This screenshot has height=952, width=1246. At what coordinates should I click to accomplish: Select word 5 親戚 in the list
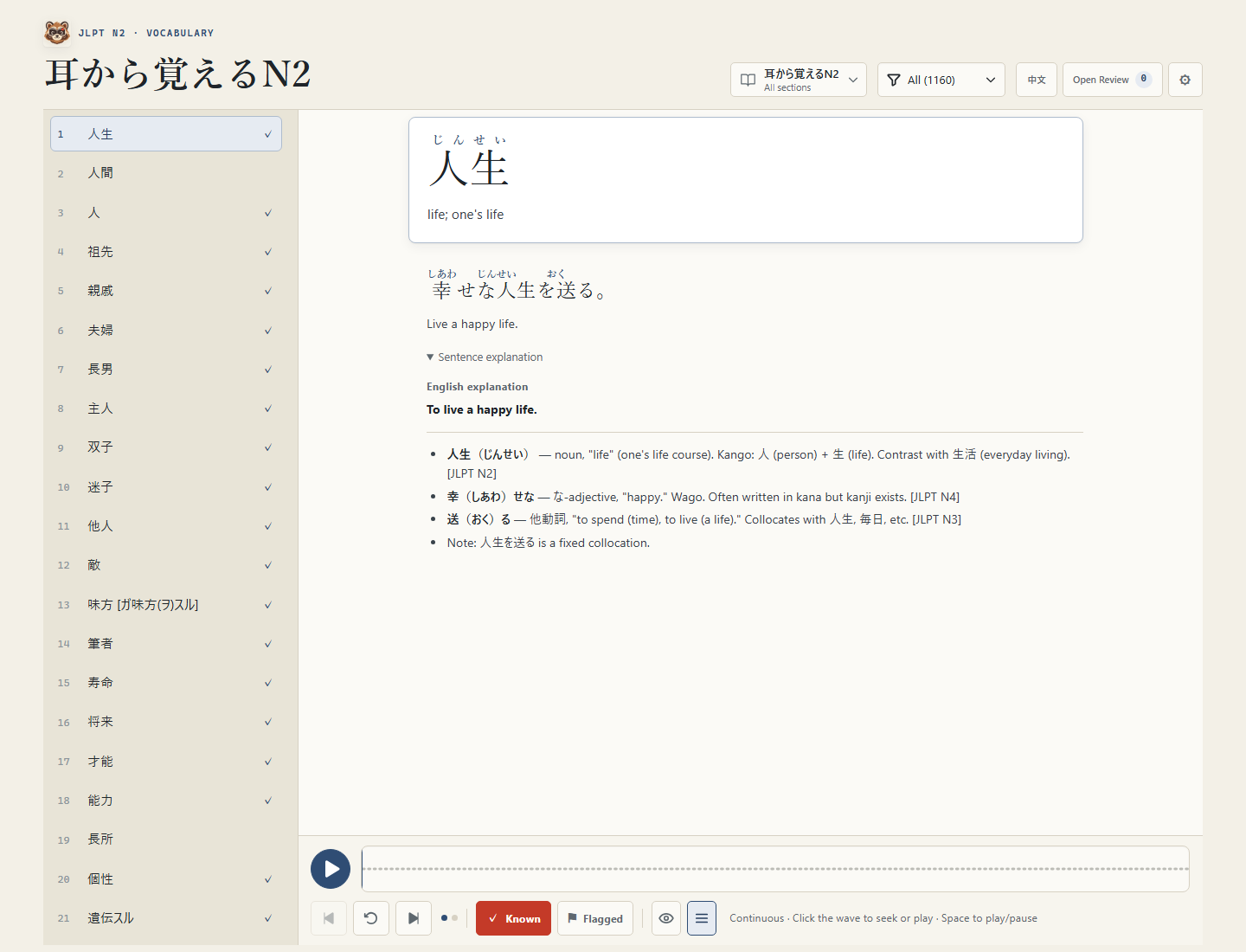click(166, 291)
